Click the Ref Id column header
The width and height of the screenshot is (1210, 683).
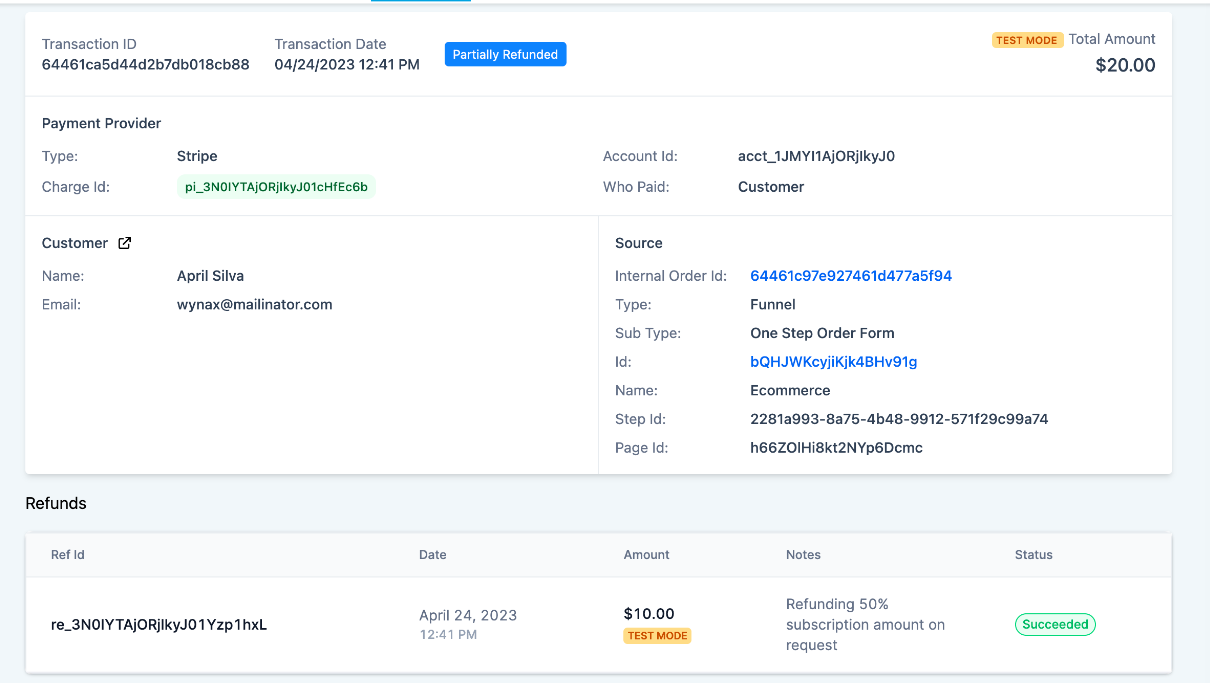(x=68, y=555)
